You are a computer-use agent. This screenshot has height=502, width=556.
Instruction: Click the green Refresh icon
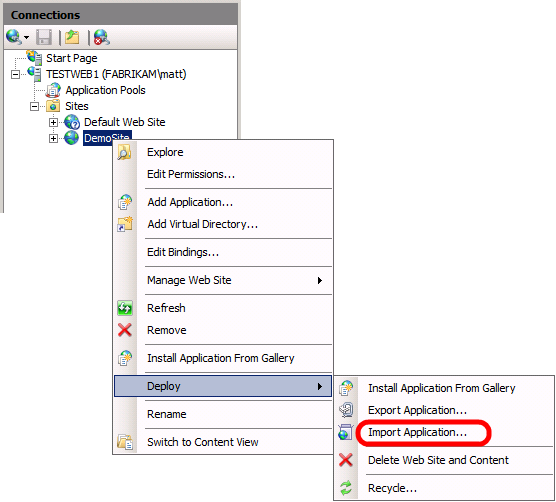pyautogui.click(x=125, y=308)
